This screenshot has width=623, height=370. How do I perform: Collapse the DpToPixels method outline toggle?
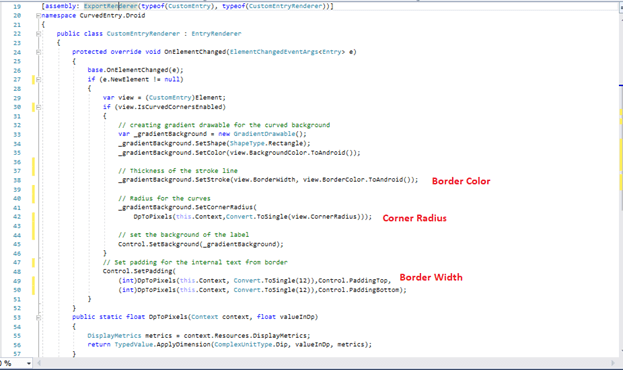[39, 317]
